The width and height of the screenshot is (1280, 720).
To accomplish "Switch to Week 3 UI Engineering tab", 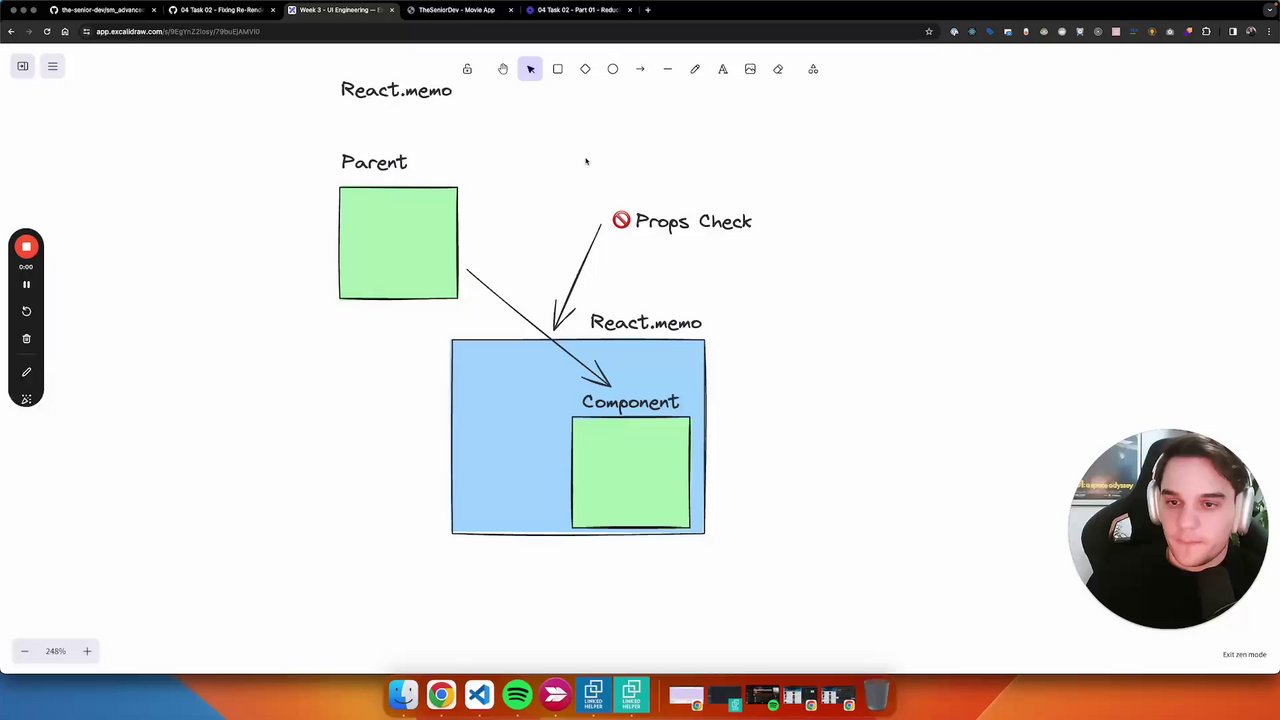I will click(x=340, y=10).
